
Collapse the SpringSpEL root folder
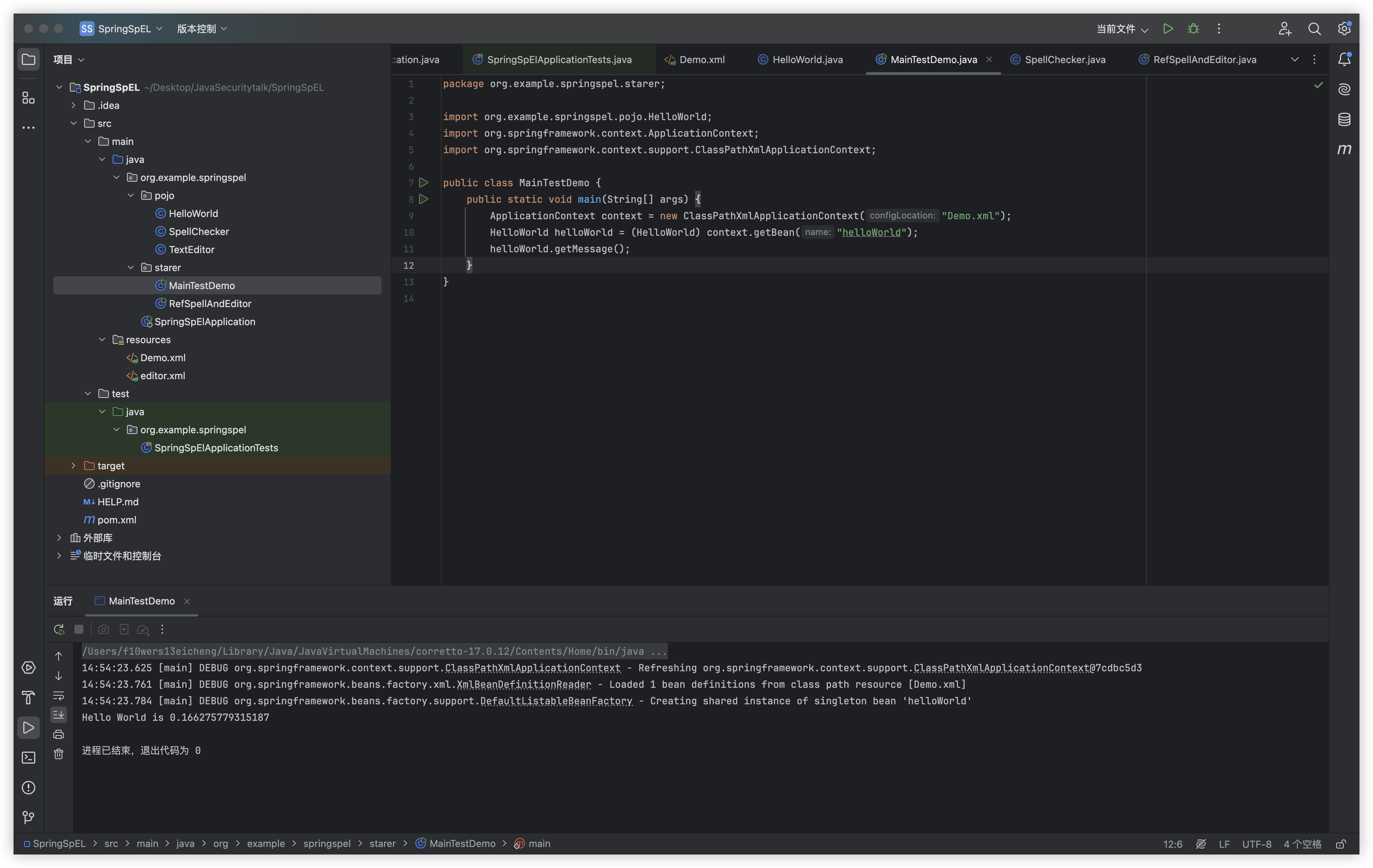(59, 87)
